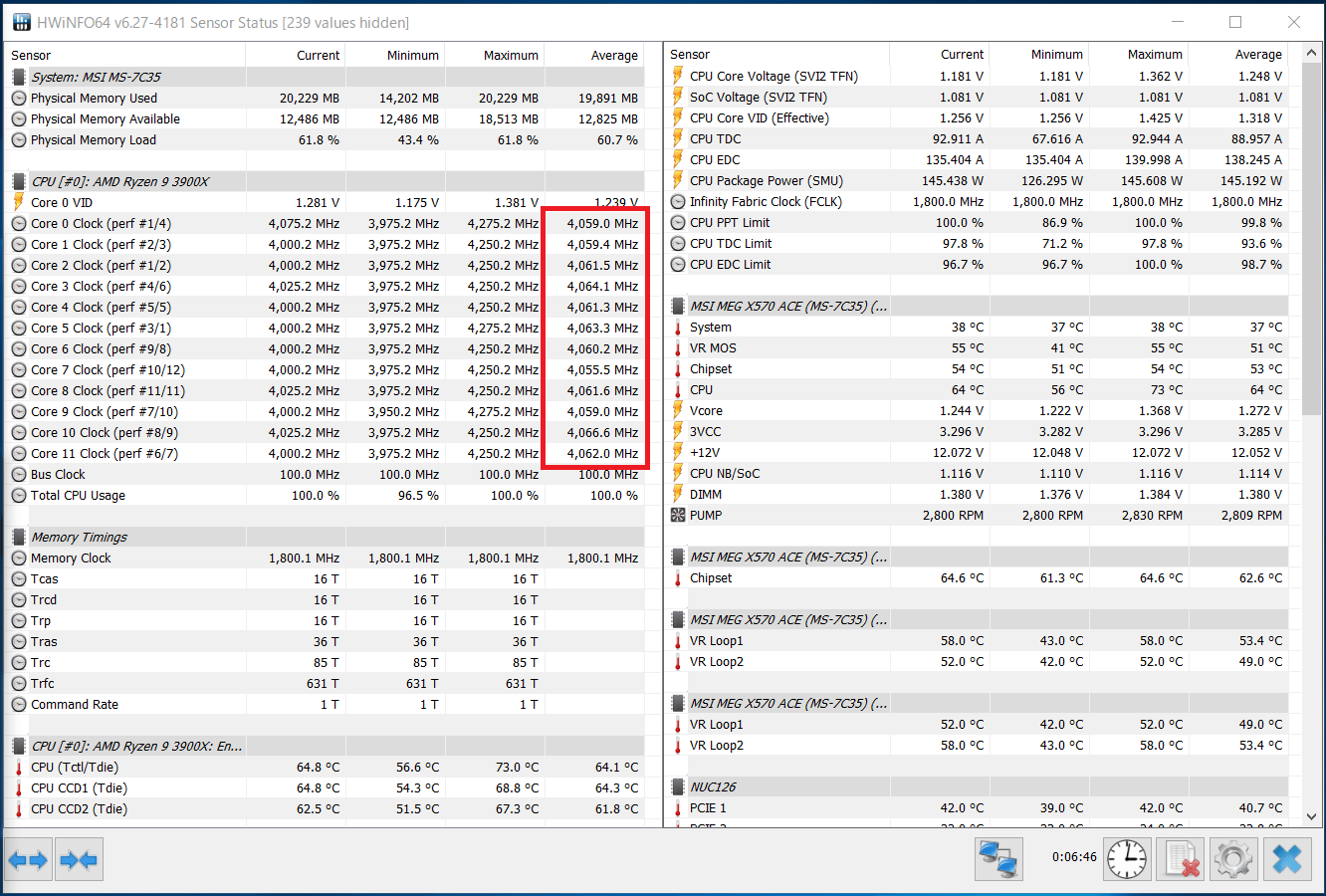Click the thermometer icon beside VR MOS
The height and width of the screenshot is (896, 1326).
tap(678, 347)
